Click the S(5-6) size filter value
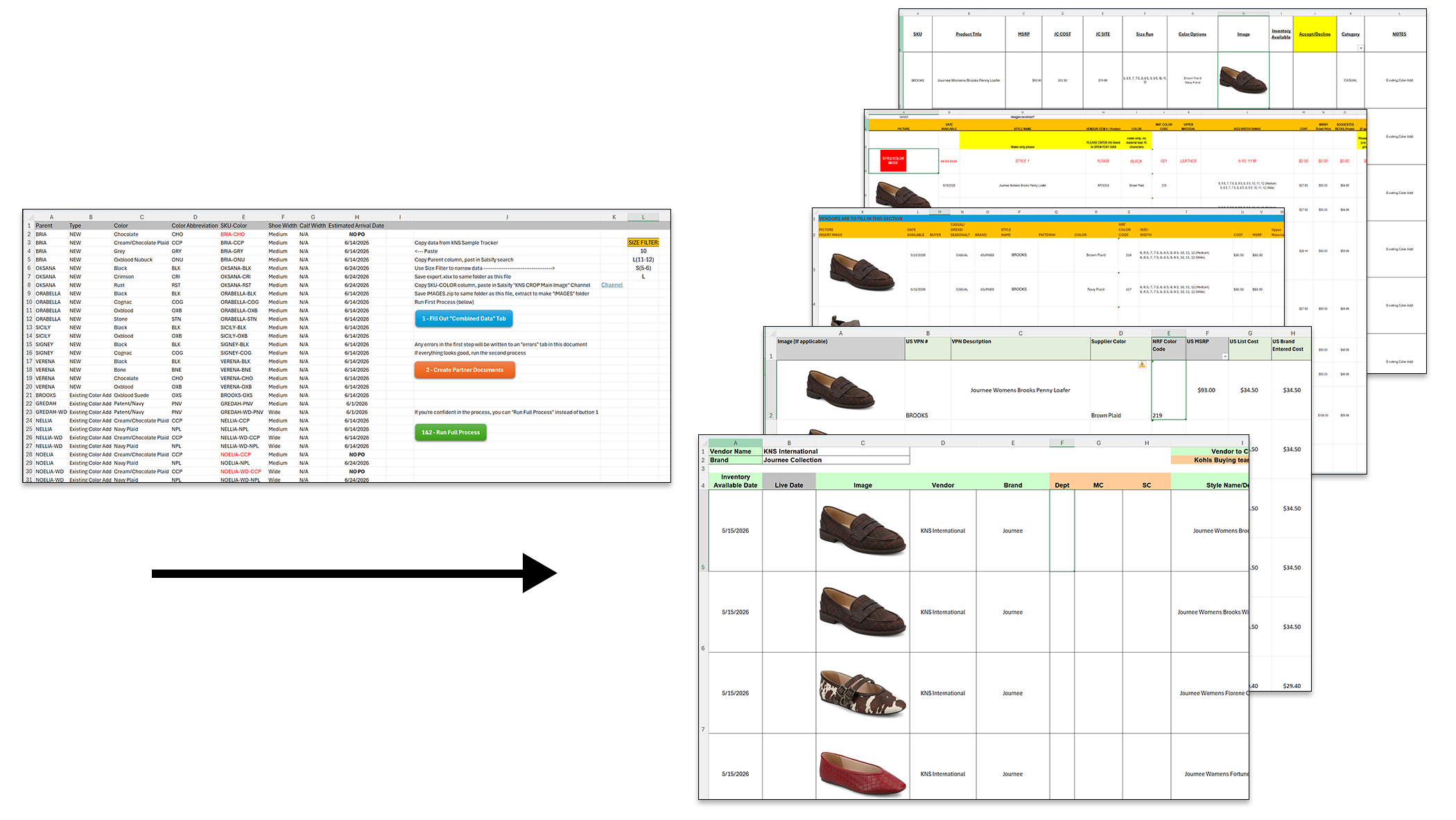Screen dimensions: 1456x820 [643, 268]
